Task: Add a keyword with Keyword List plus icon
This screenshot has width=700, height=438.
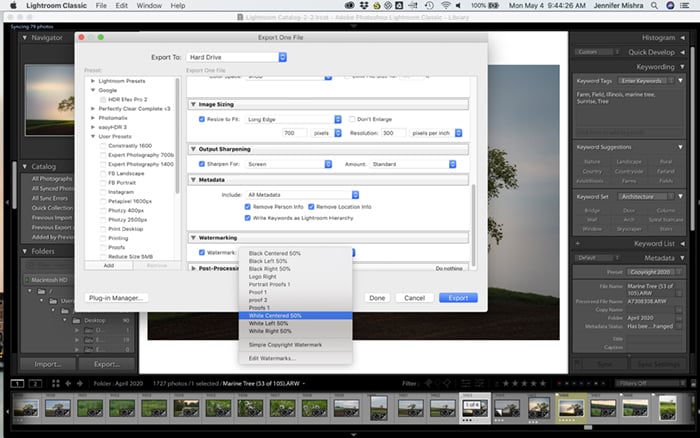Action: coord(578,243)
